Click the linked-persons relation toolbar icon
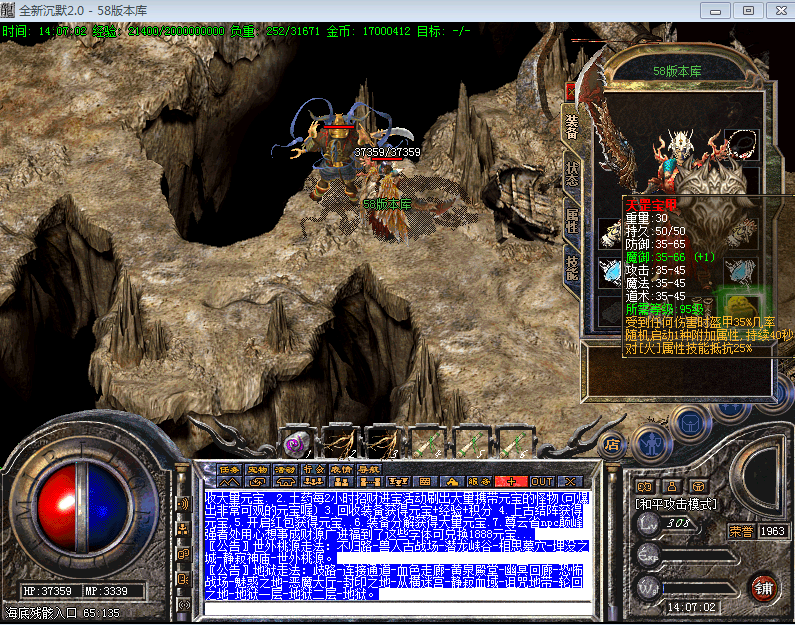The height and width of the screenshot is (625, 795). [x=369, y=482]
